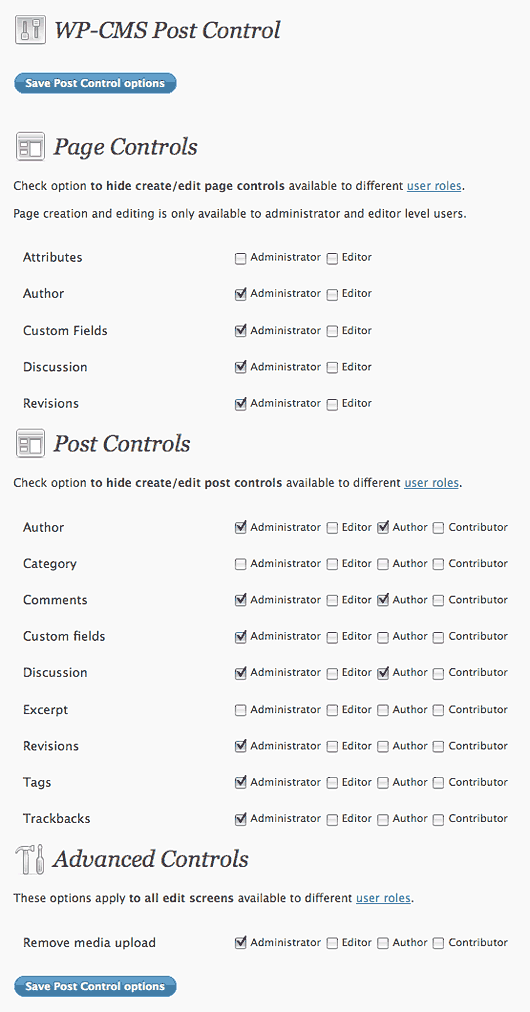Click the bottom Save Post Control options button
Viewport: 530px width, 1012px height.
(x=95, y=986)
